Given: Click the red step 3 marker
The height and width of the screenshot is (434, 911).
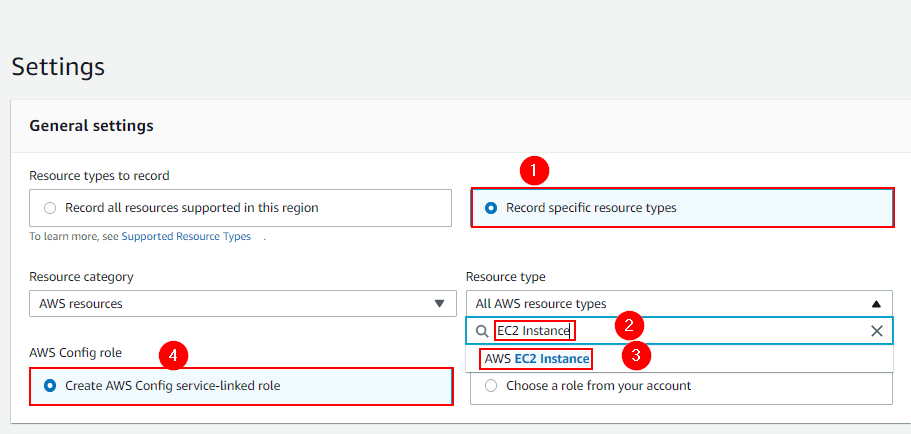Looking at the screenshot, I should [636, 353].
